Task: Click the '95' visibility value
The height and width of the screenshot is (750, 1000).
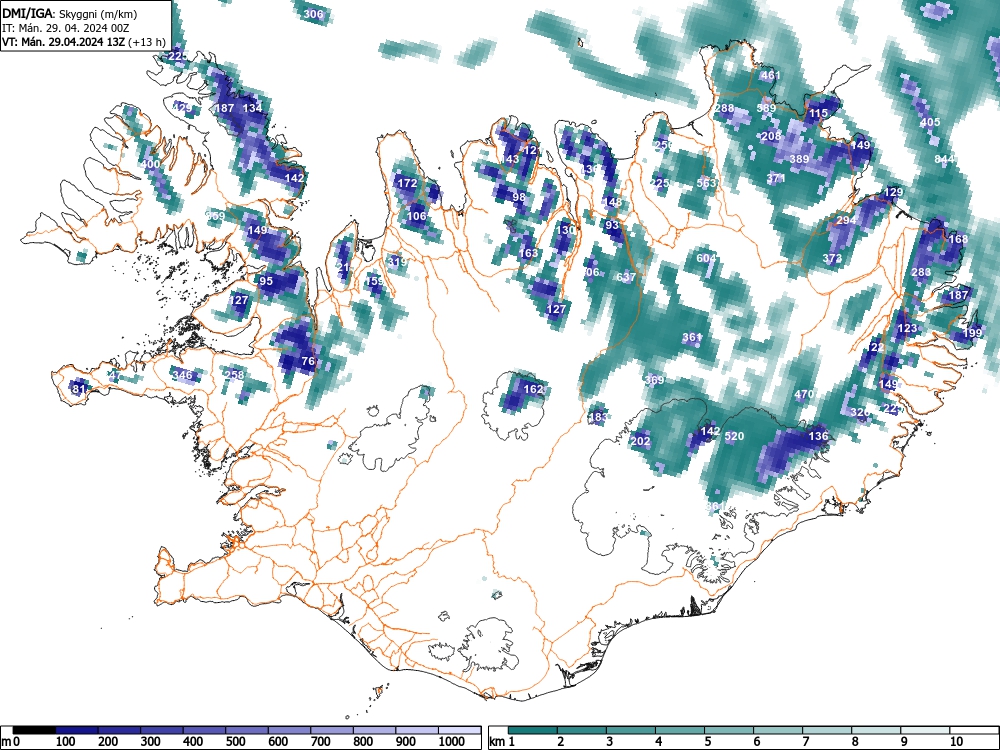Action: click(x=266, y=281)
